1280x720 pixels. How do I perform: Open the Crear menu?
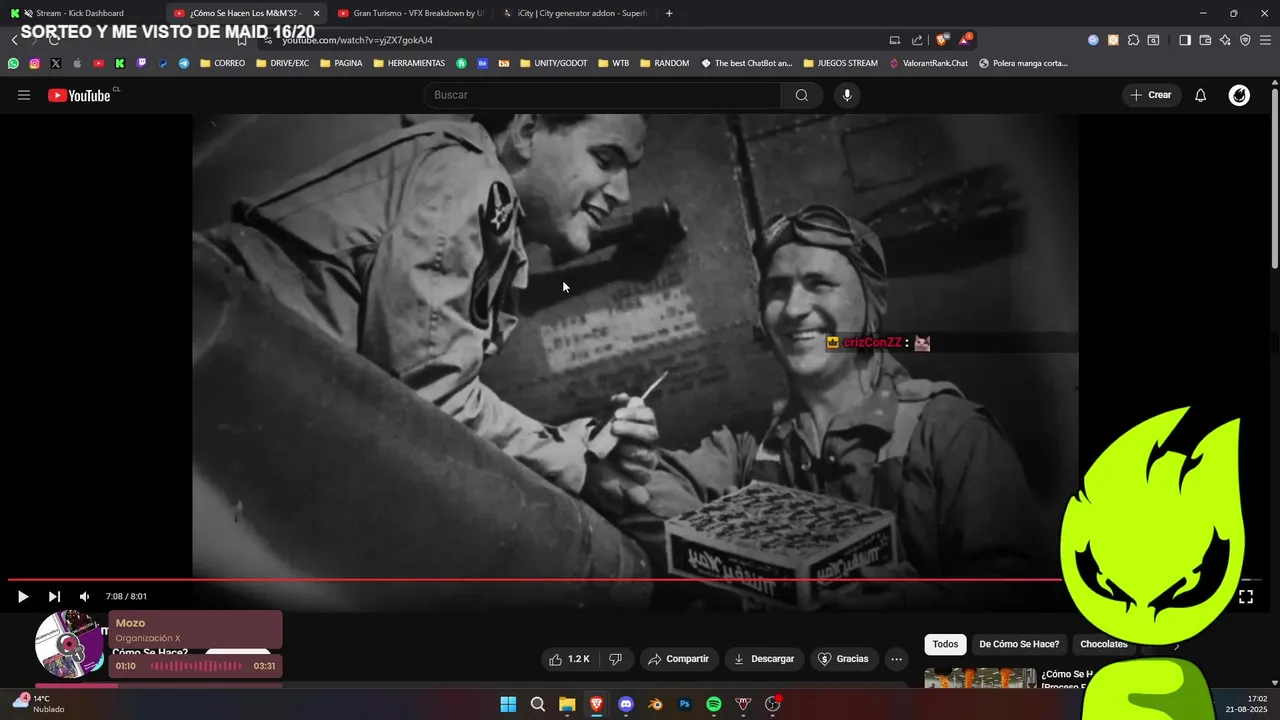1151,95
